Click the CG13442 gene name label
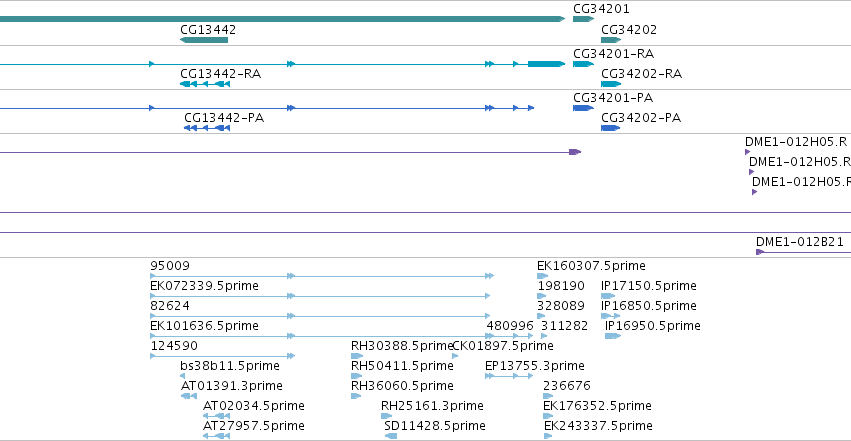851x441 pixels. click(208, 30)
